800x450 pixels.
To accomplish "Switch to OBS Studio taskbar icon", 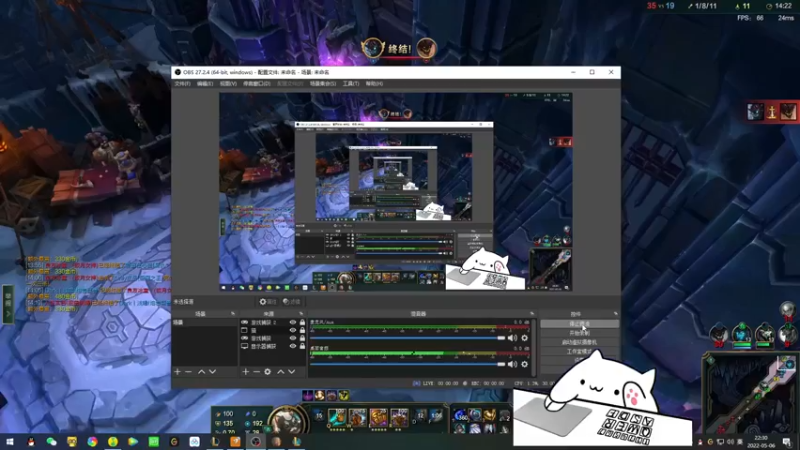I will (x=256, y=442).
